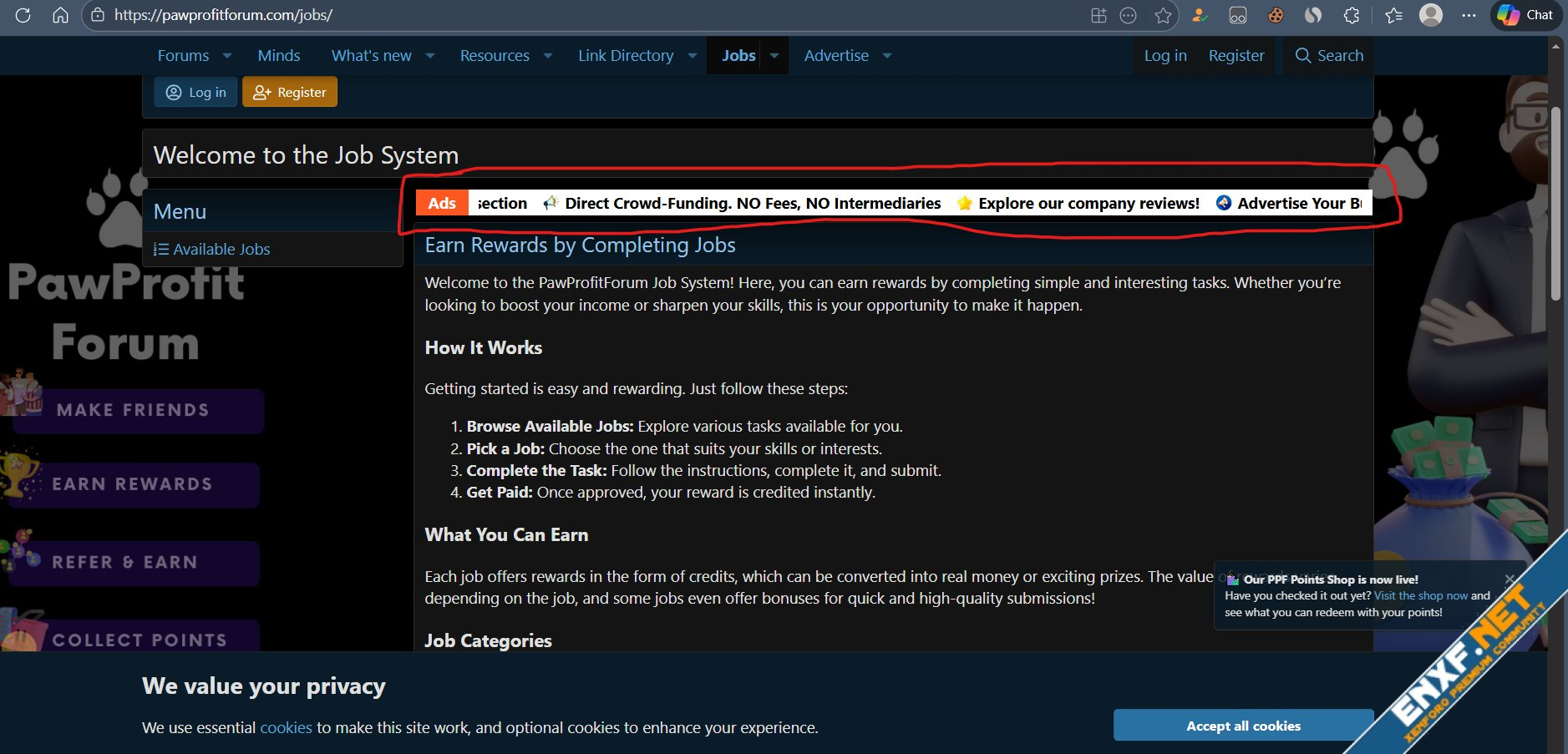The image size is (1568, 754).
Task: Expand the Resources dropdown arrow
Action: (548, 56)
